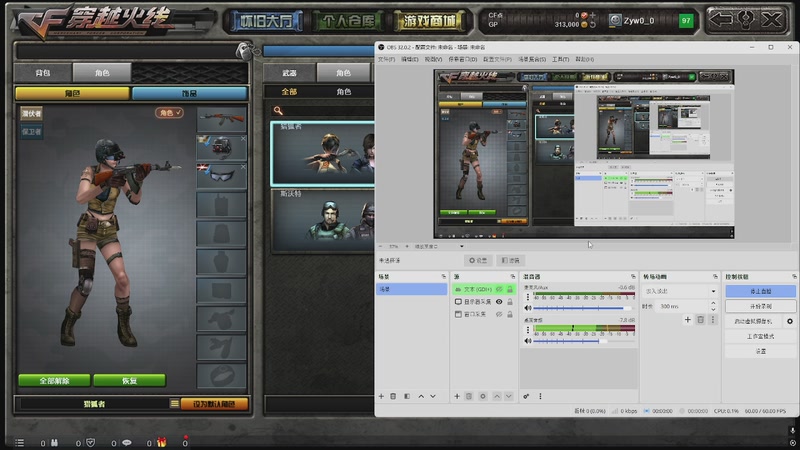Screen dimensions: 800x450
Task: Toggle visibility of window capture source
Action: 499,314
